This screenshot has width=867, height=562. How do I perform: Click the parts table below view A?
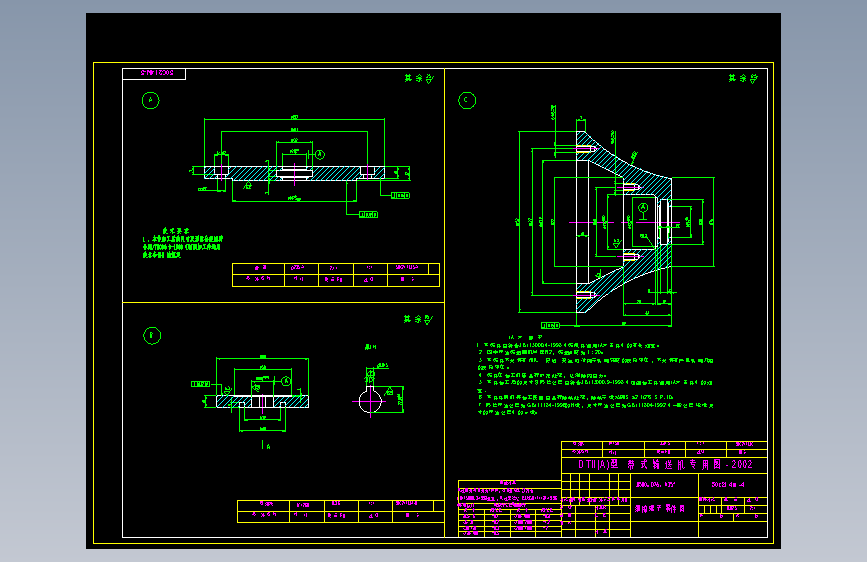pyautogui.click(x=336, y=275)
